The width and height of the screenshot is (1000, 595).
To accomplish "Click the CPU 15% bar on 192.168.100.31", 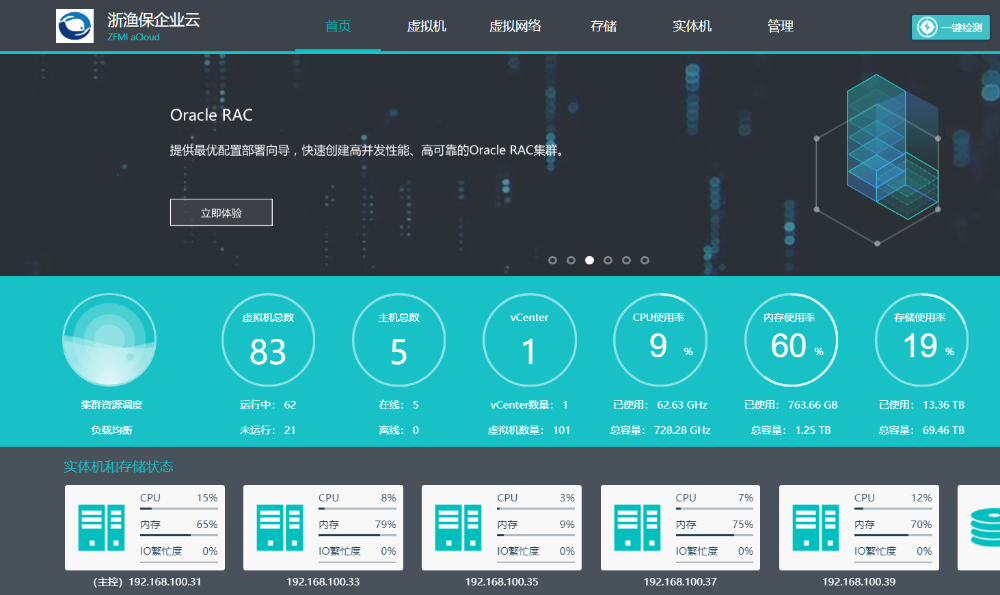I will click(179, 508).
